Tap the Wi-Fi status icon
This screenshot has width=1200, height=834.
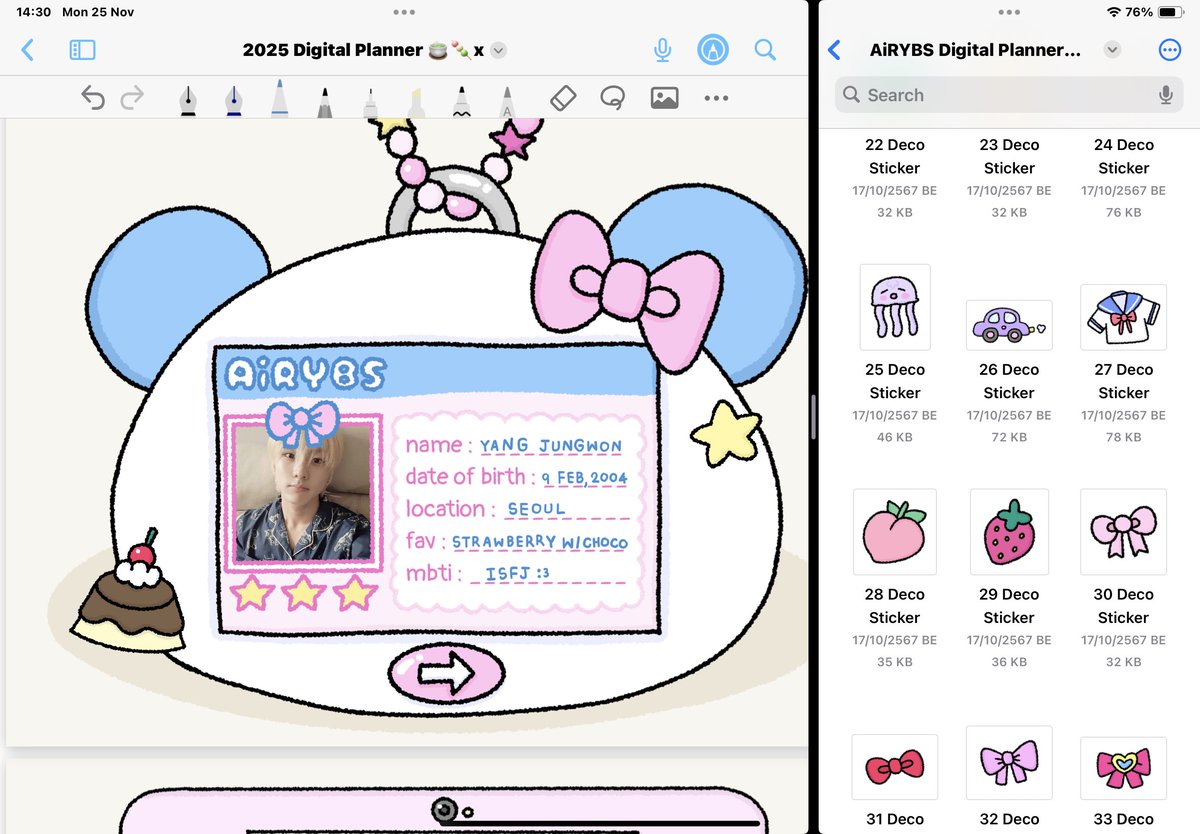tap(1114, 12)
